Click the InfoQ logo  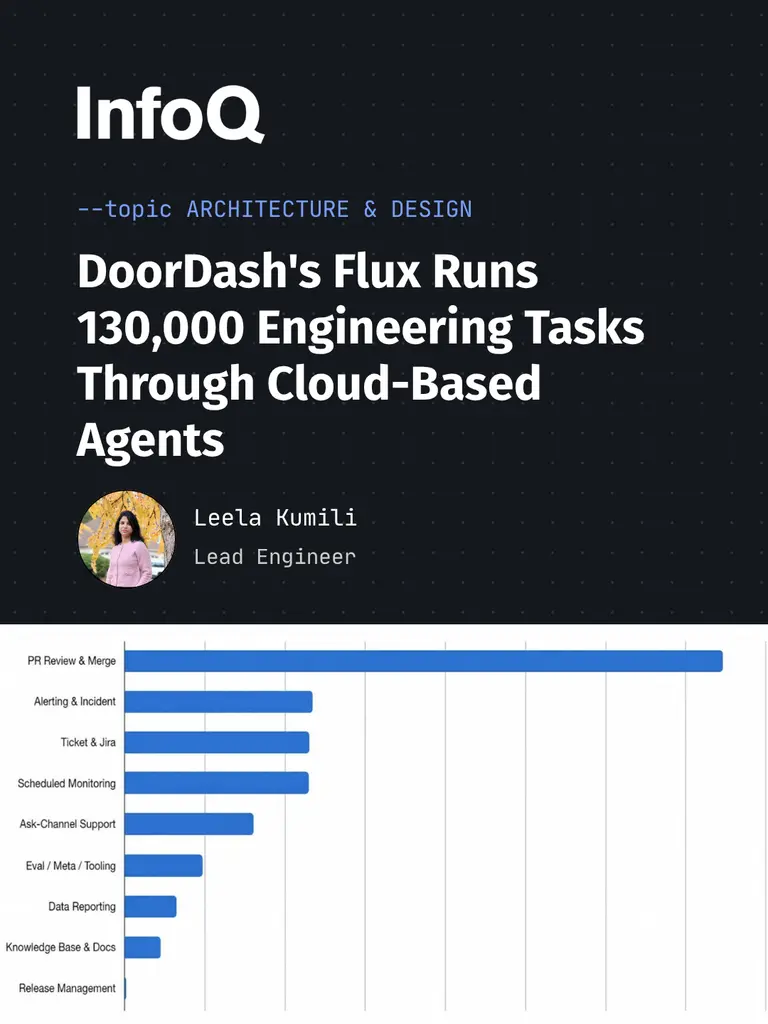click(x=170, y=114)
